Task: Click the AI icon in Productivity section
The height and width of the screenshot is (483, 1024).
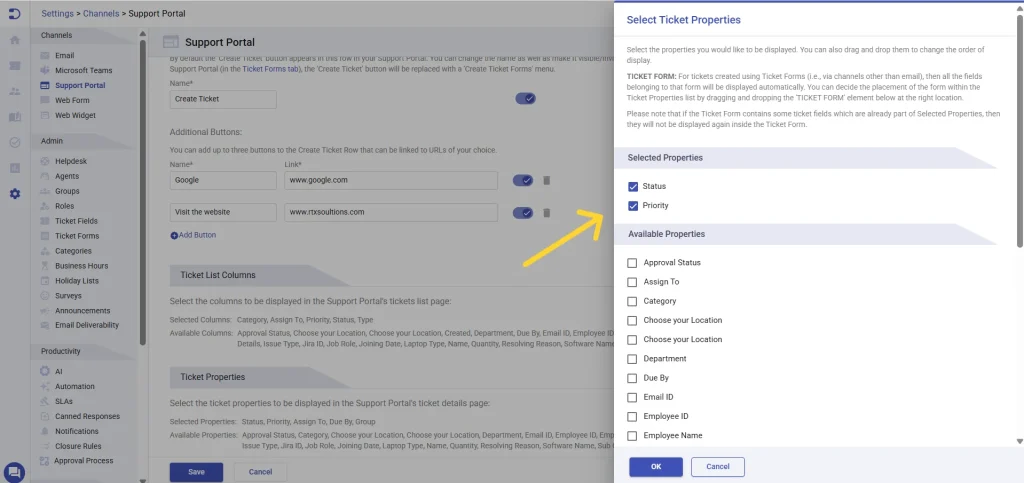Action: coord(44,371)
